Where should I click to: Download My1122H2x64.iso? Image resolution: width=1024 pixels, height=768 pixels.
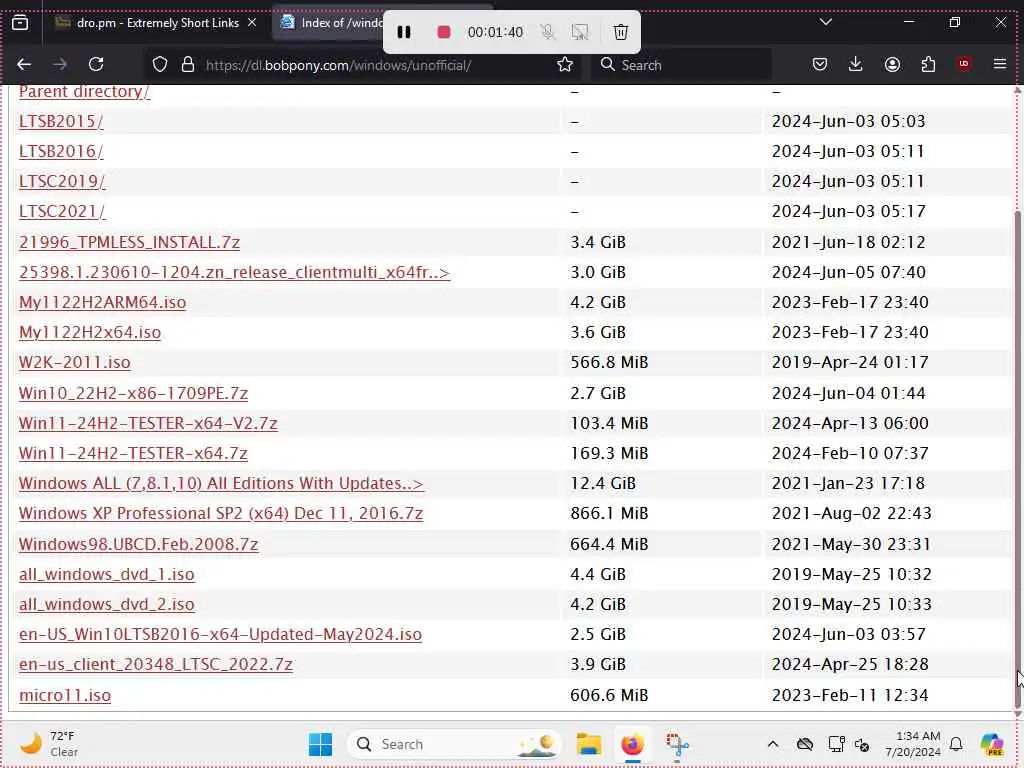coord(90,332)
